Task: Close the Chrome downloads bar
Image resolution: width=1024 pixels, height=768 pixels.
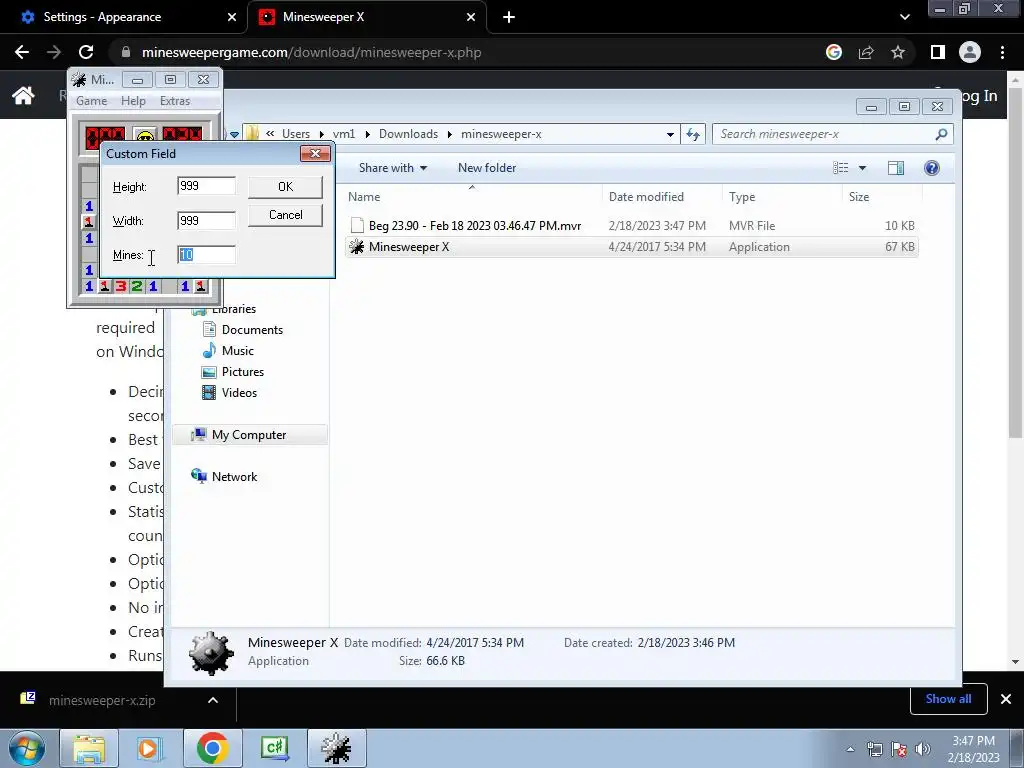Action: click(1006, 699)
